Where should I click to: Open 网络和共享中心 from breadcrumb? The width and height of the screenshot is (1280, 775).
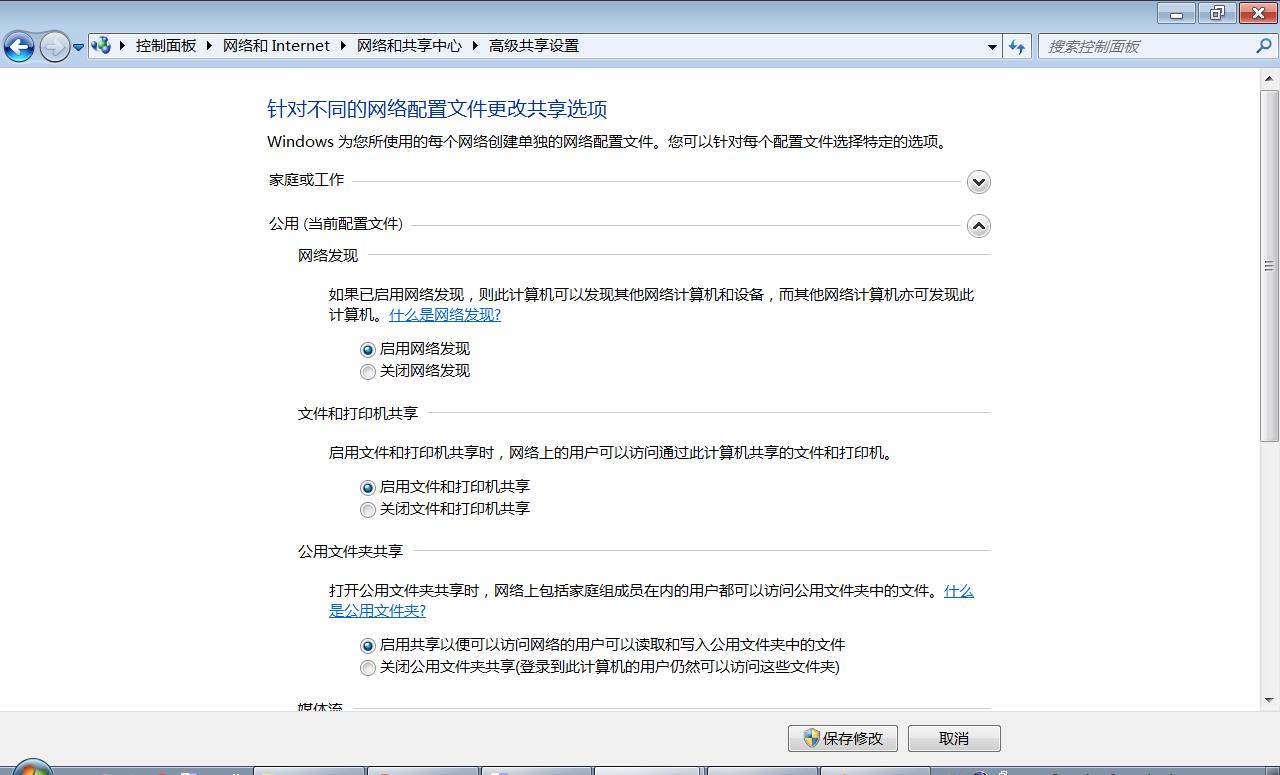409,45
